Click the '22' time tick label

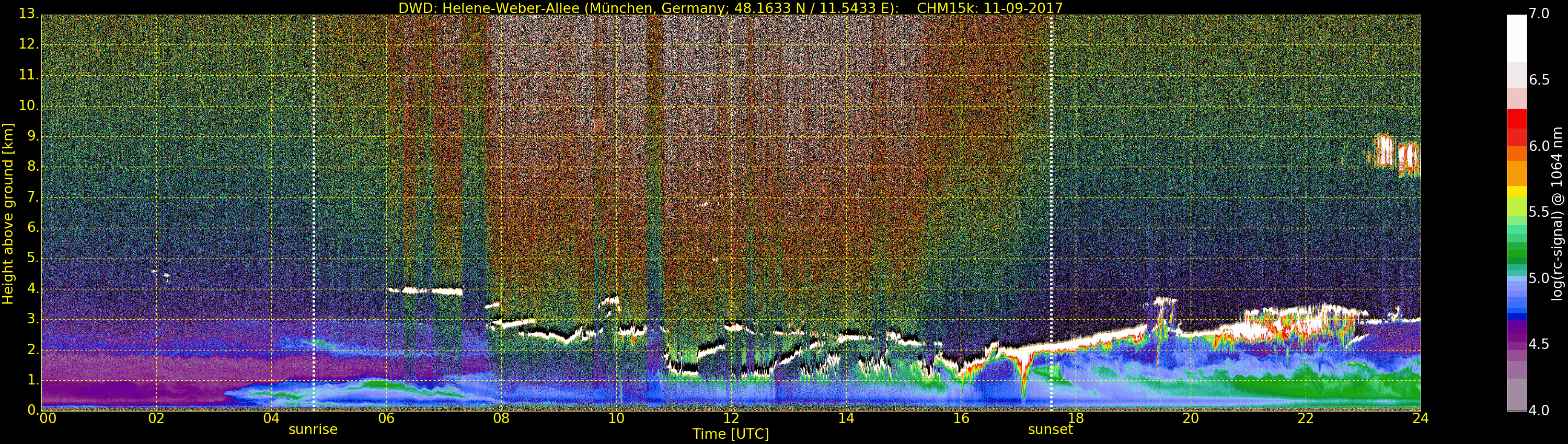click(x=1306, y=418)
